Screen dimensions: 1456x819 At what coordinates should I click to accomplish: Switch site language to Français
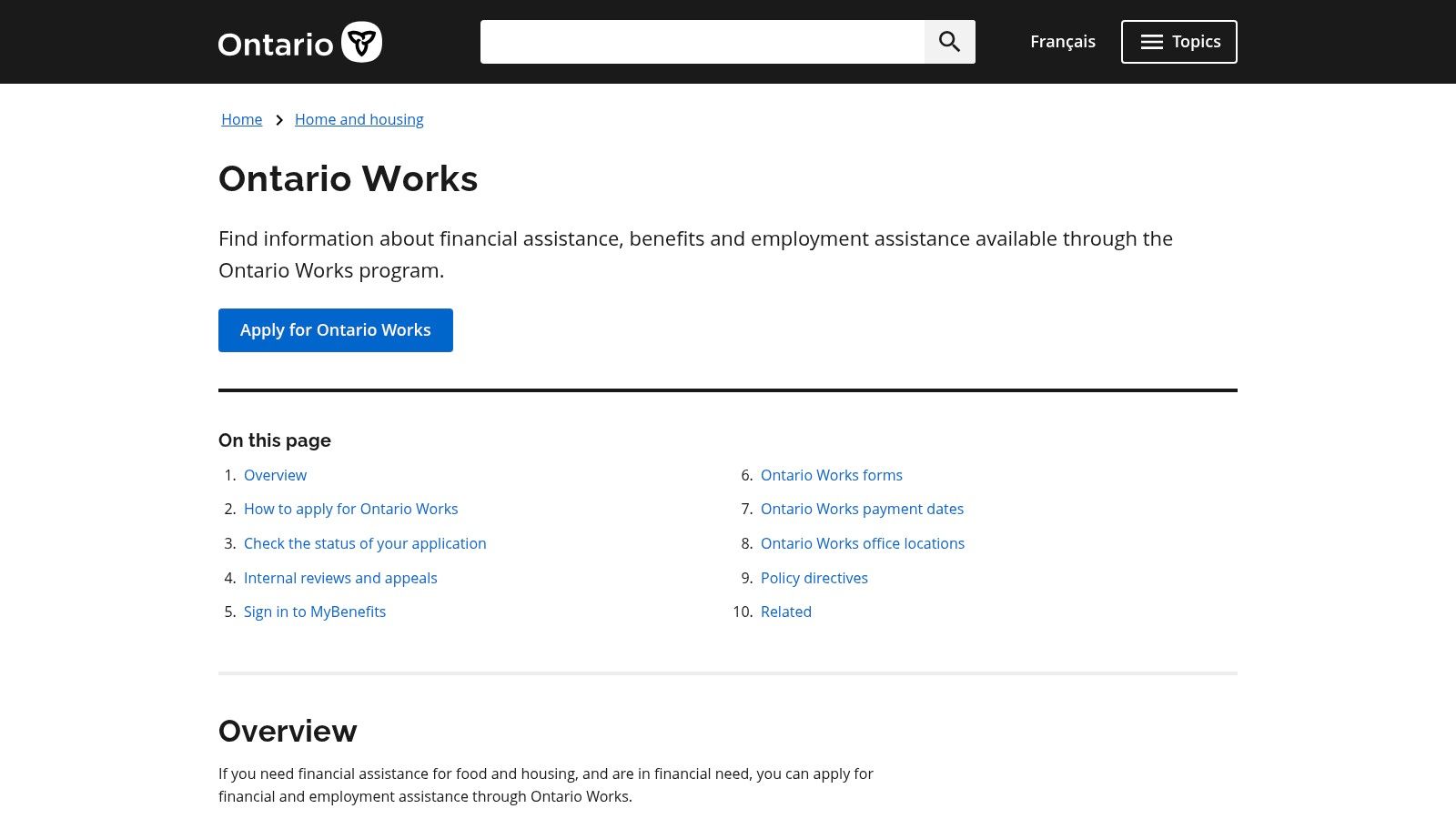pos(1062,41)
